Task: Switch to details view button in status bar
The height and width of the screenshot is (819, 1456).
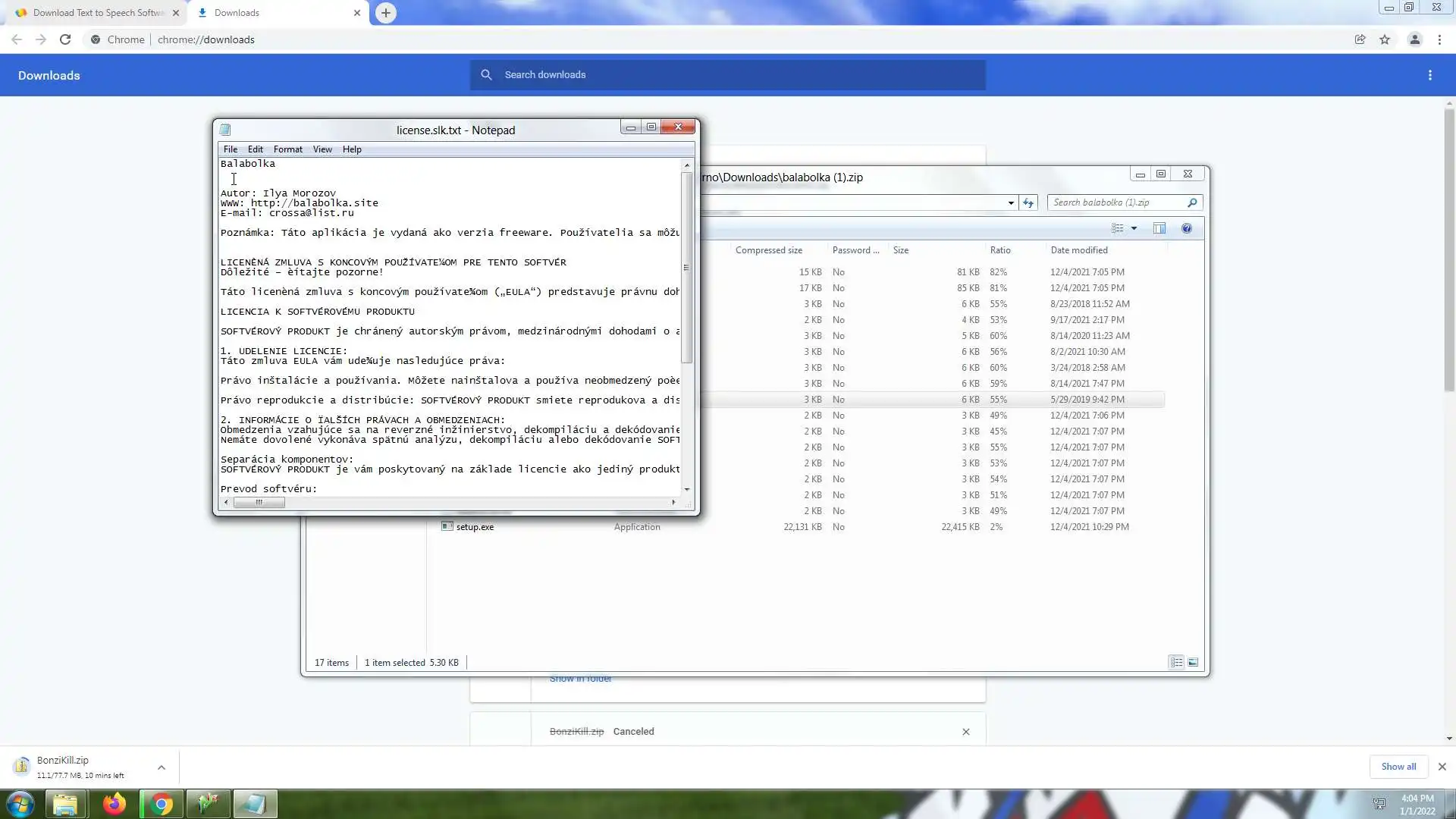Action: pyautogui.click(x=1176, y=662)
